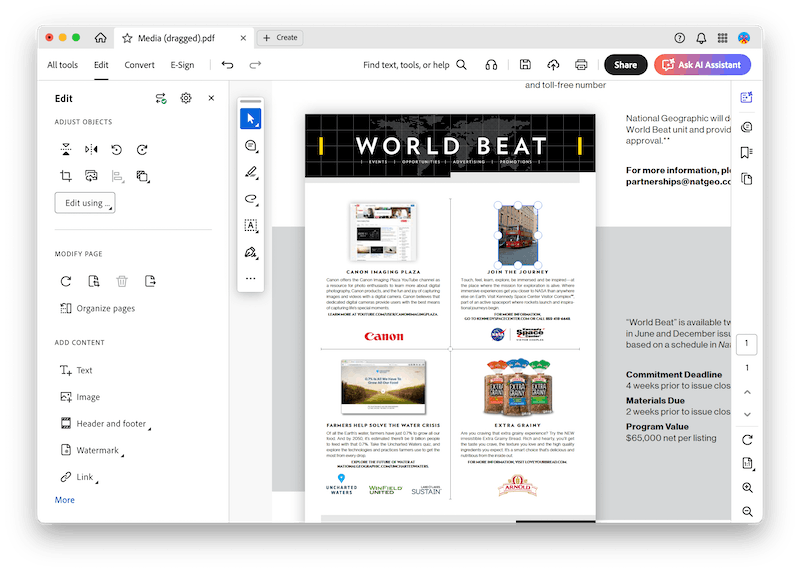Viewport: 800px width, 572px height.
Task: Delete the page using trash icon
Action: 122,281
